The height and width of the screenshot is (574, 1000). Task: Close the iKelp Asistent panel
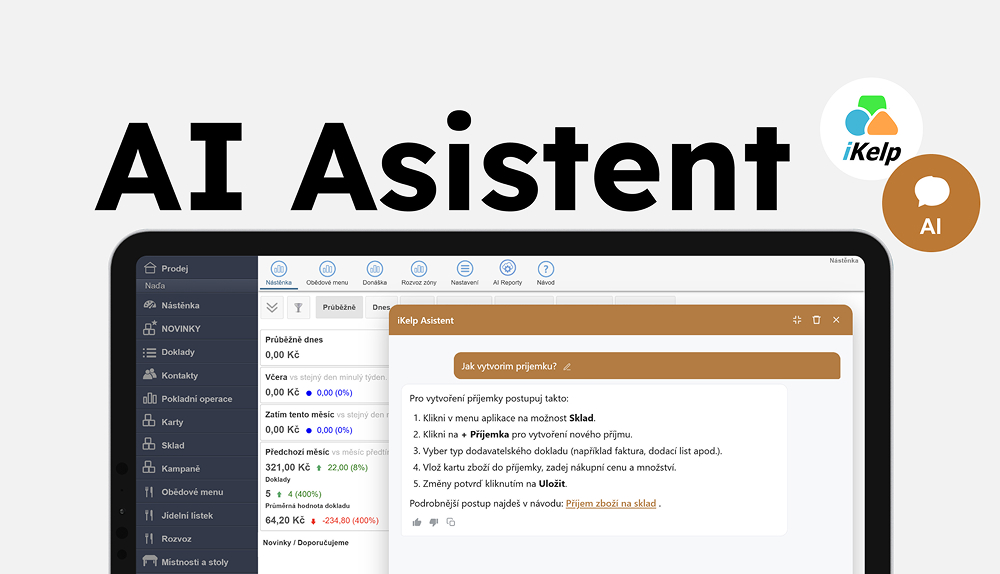click(x=836, y=320)
